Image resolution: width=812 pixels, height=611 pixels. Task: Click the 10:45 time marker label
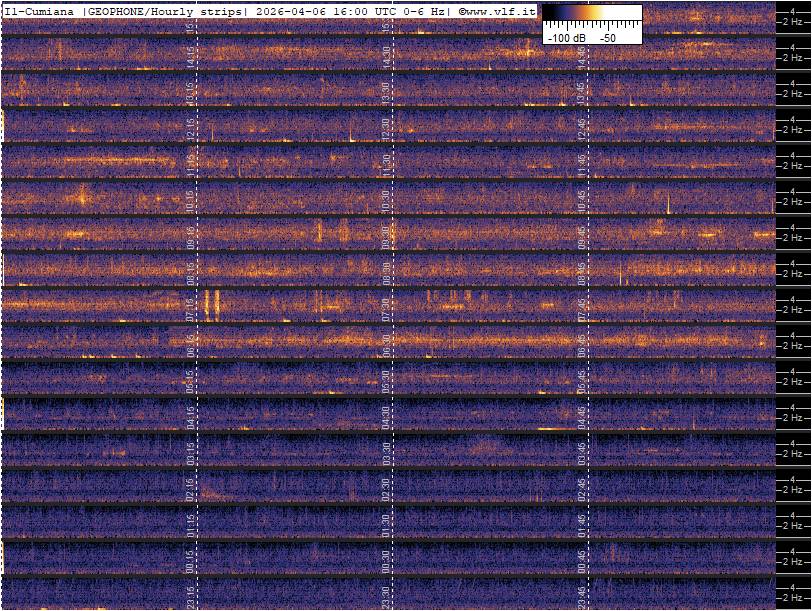click(582, 200)
